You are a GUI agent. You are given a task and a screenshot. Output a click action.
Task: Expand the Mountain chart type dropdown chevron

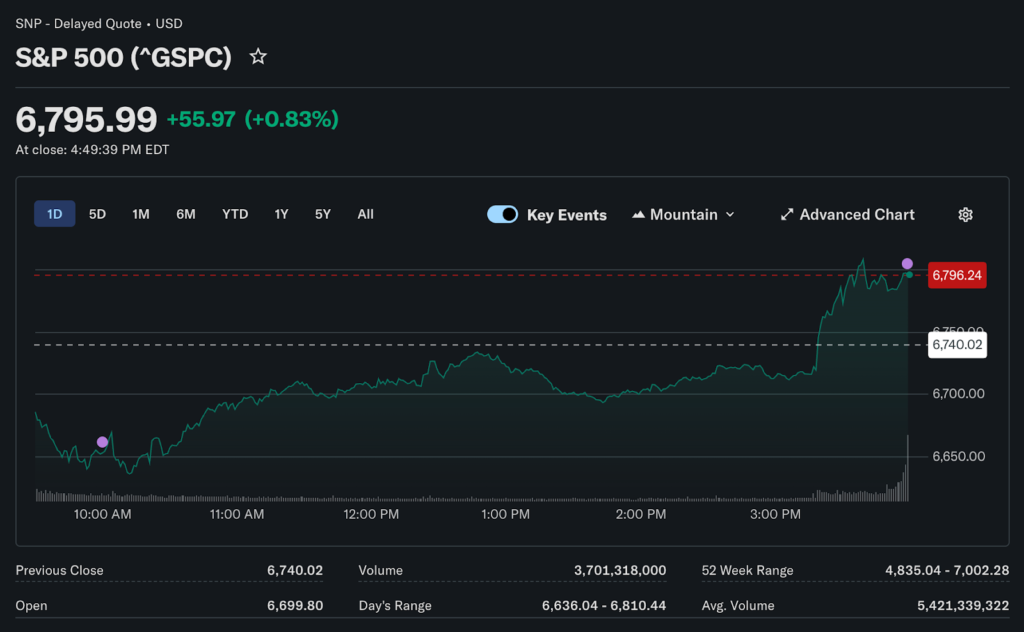(x=730, y=215)
